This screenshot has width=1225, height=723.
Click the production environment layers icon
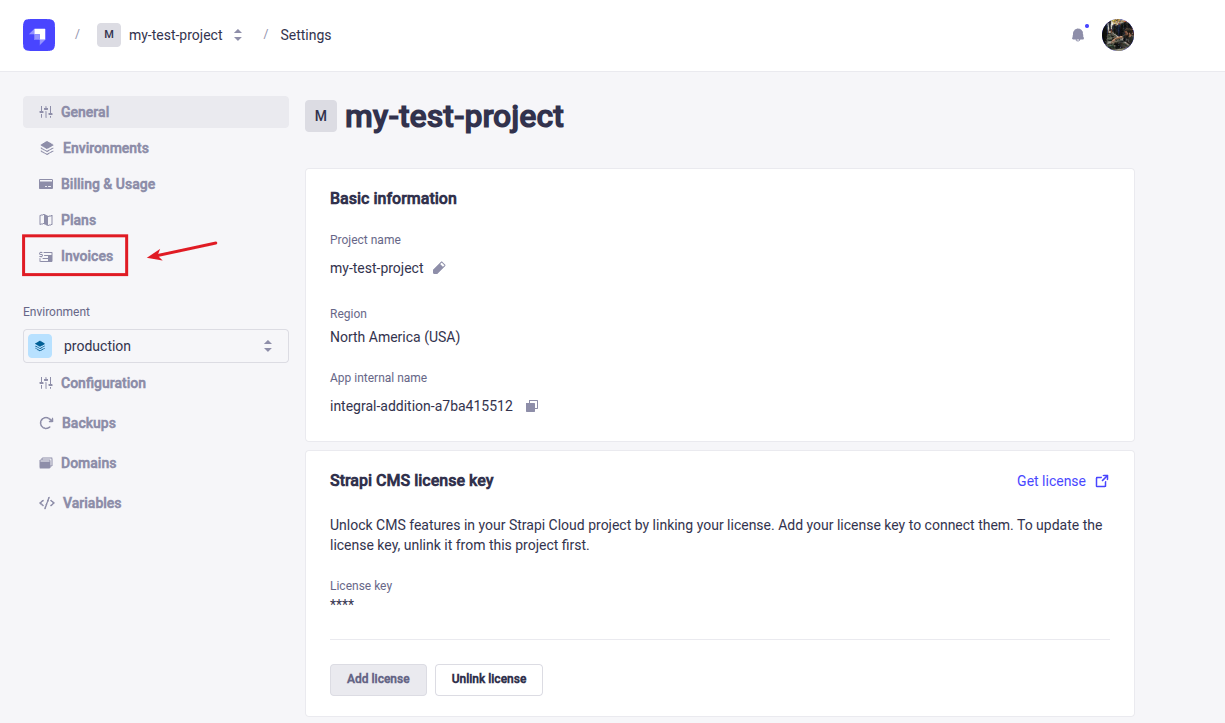(x=40, y=346)
